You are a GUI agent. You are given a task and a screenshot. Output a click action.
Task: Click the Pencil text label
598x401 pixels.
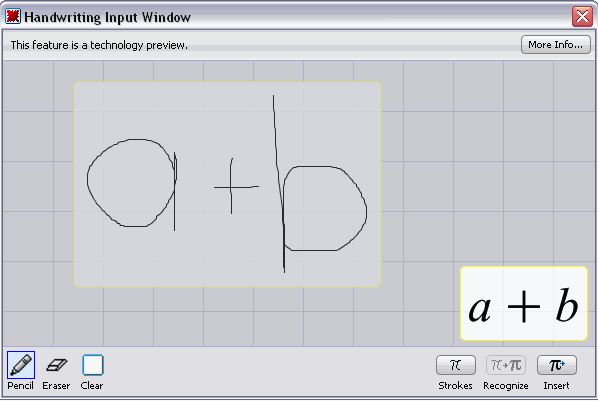[x=21, y=386]
